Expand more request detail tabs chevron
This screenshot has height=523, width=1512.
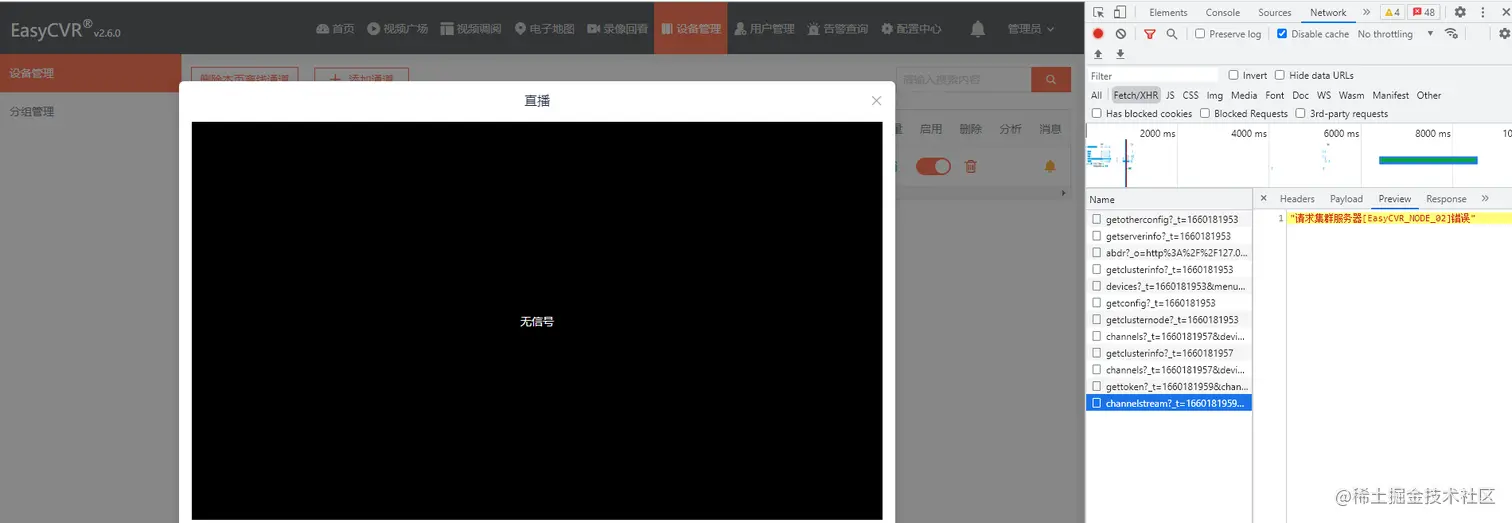coord(1485,198)
